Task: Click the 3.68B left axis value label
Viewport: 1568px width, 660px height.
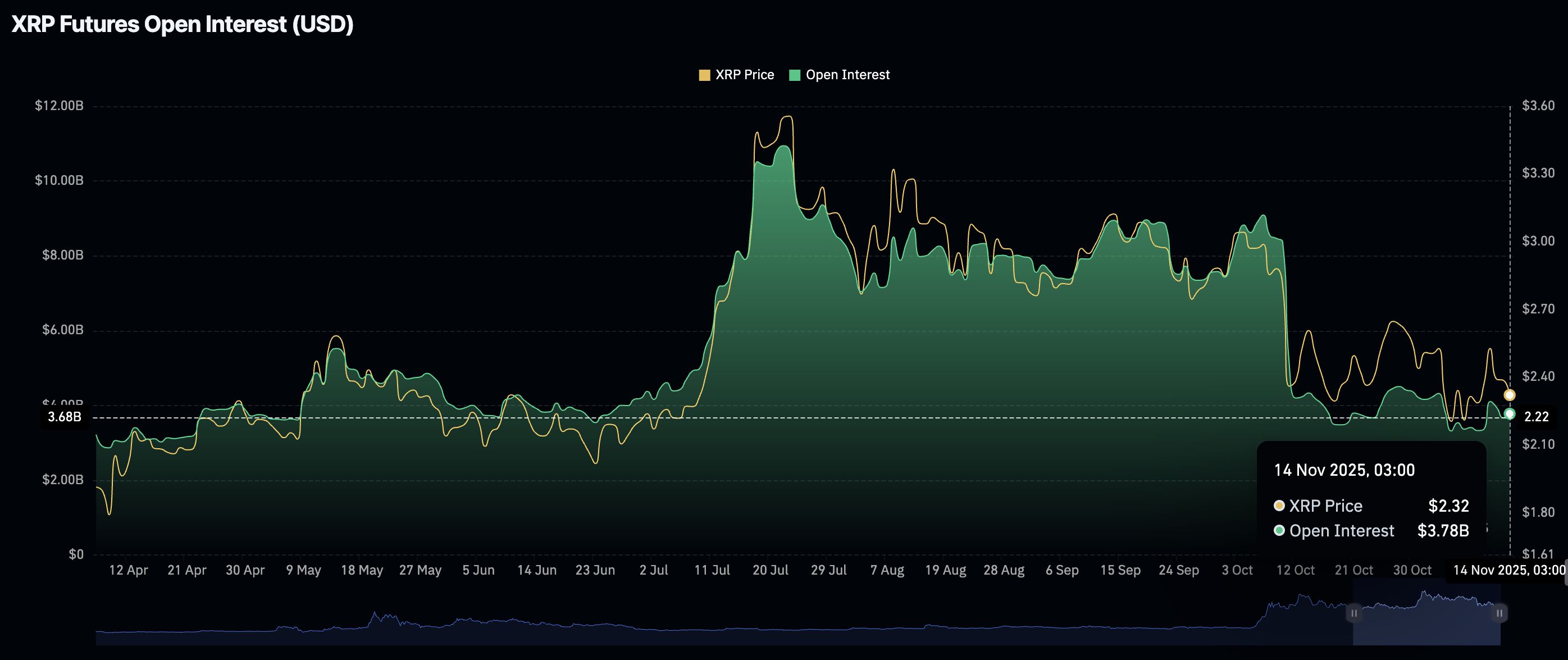Action: pyautogui.click(x=65, y=418)
